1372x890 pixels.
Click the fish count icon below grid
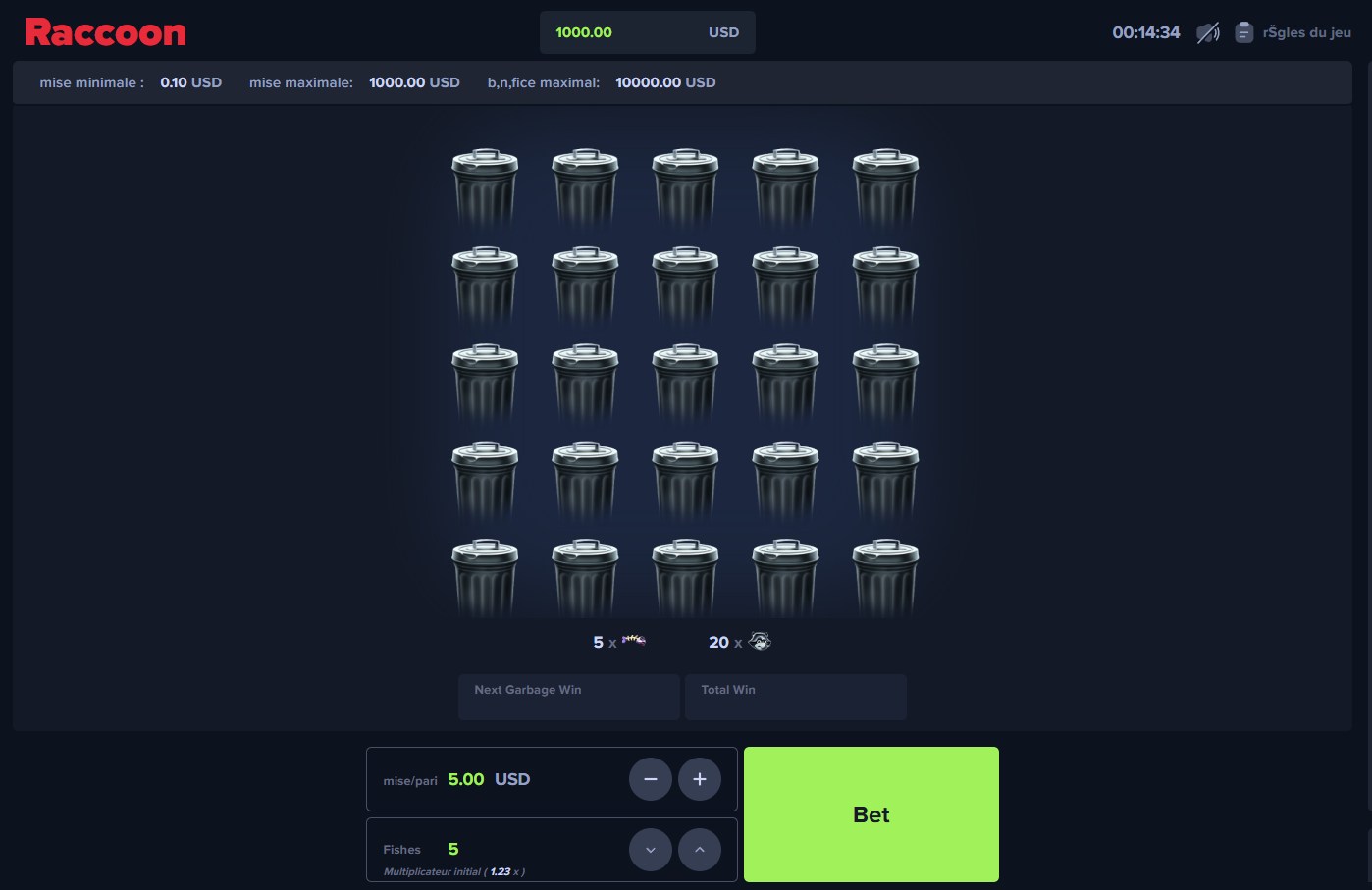tap(633, 641)
